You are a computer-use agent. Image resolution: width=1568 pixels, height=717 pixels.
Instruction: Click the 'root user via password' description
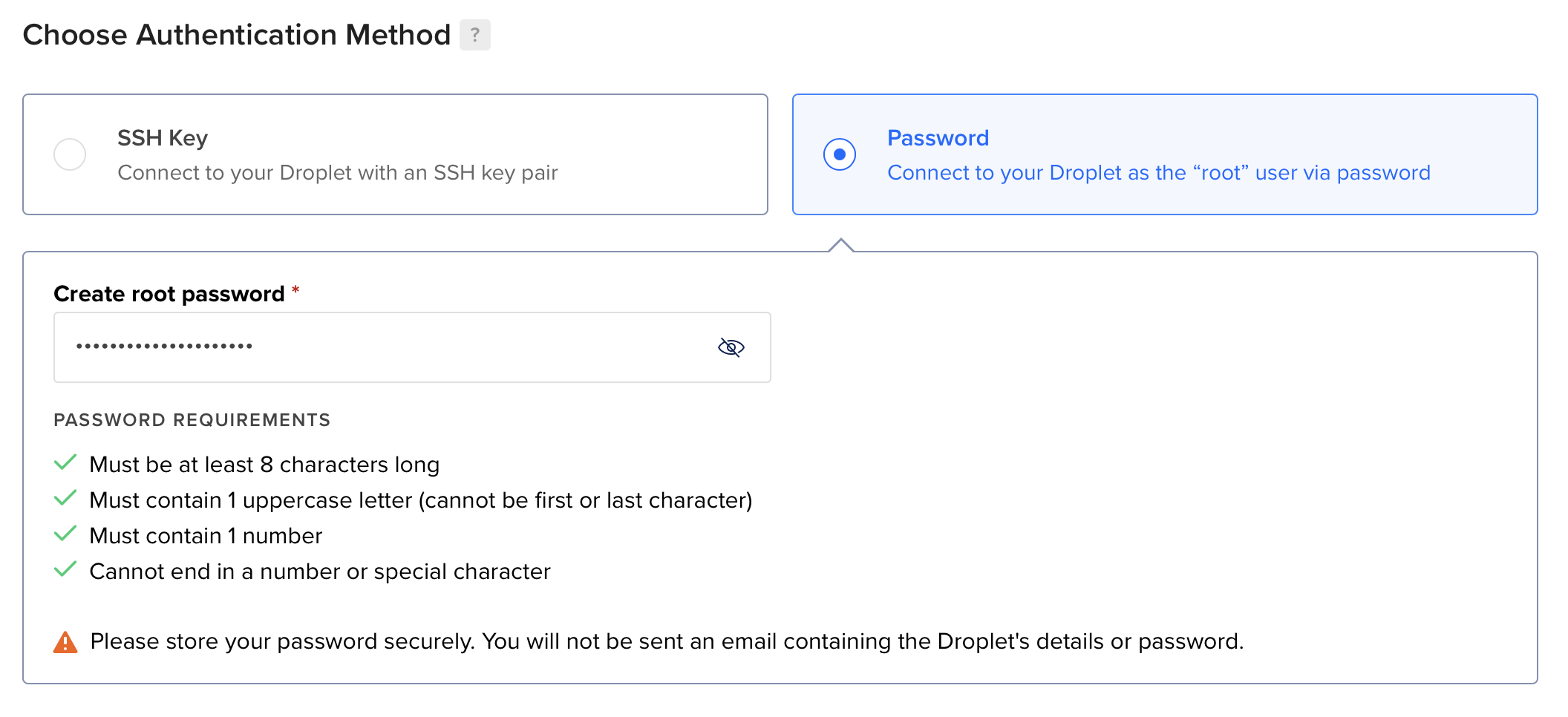(1158, 173)
